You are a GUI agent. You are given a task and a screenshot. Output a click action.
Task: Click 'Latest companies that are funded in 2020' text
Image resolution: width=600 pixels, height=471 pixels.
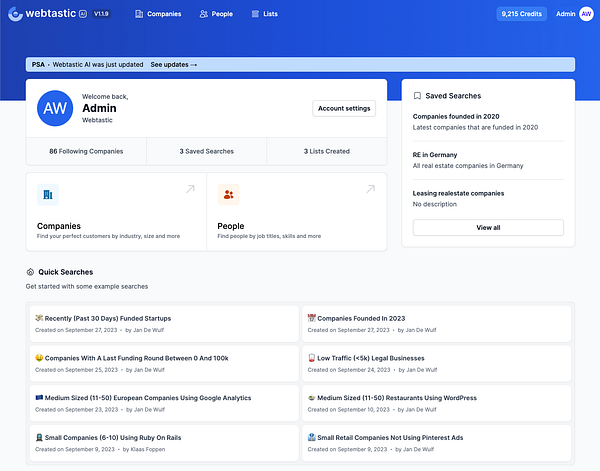click(x=475, y=127)
